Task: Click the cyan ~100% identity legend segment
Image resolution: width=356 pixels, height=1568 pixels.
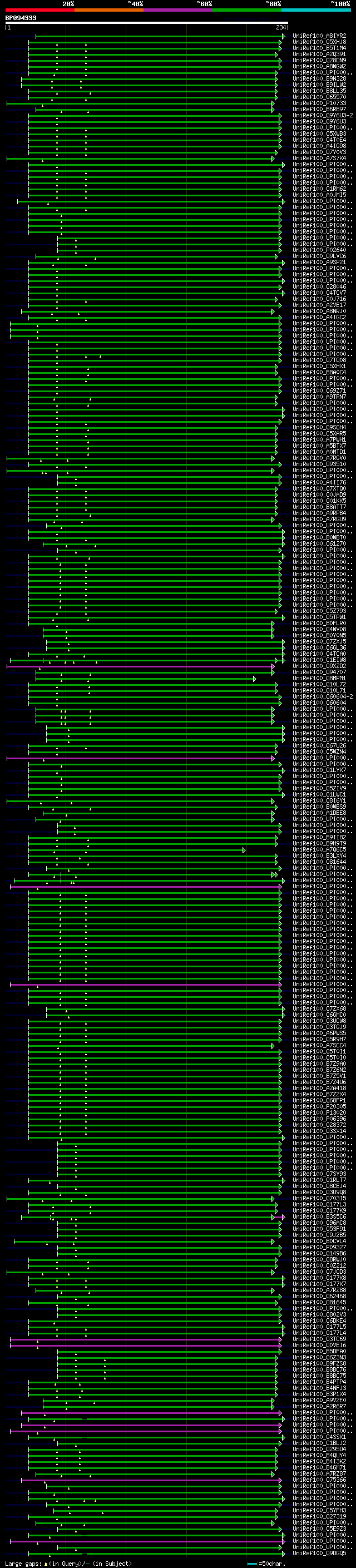Action: pos(316,10)
